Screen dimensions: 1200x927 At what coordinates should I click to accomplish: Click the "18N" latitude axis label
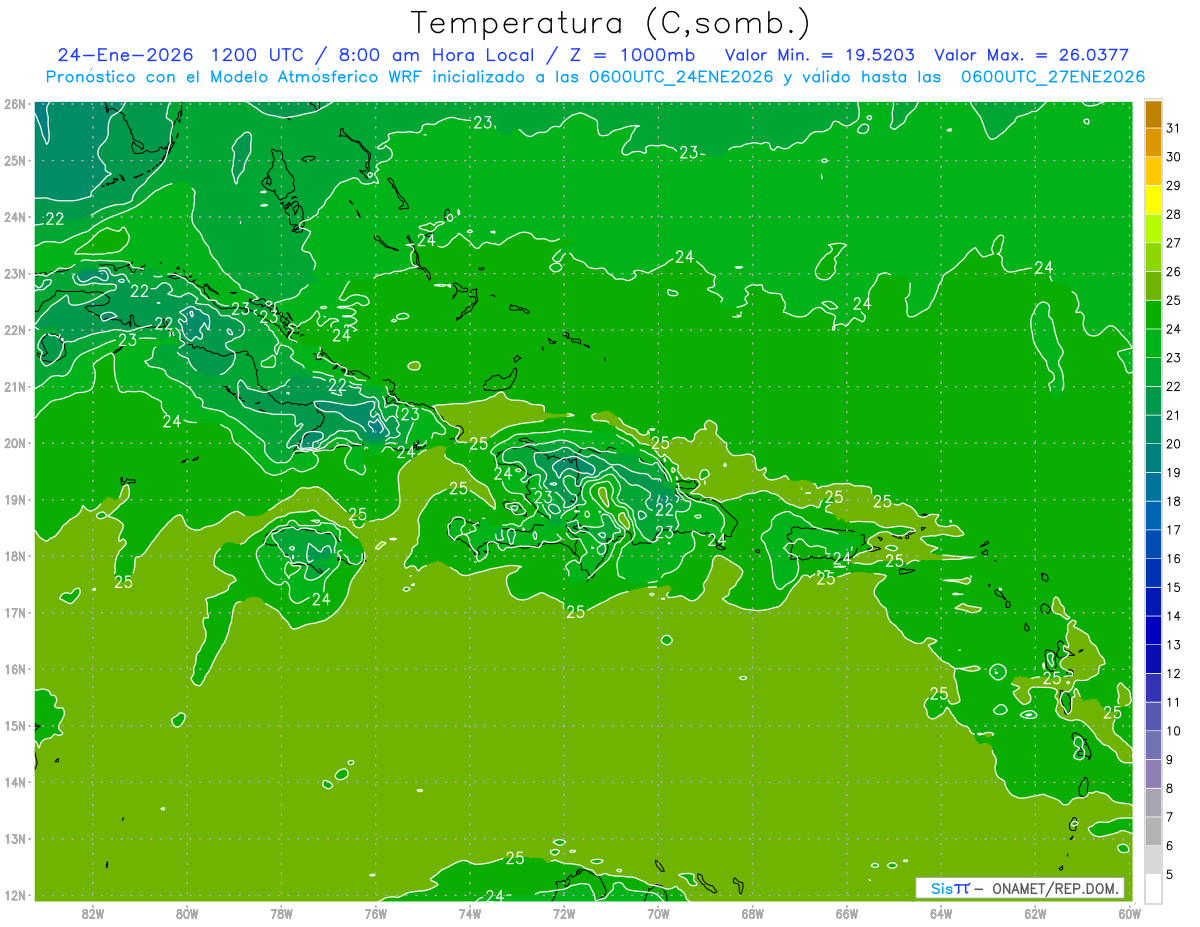(x=15, y=556)
